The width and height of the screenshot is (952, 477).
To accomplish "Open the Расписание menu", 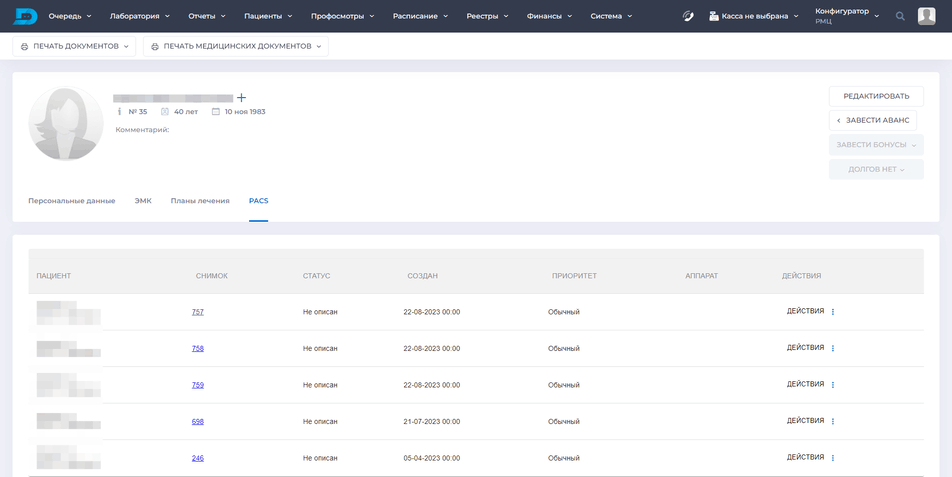I will (x=420, y=16).
